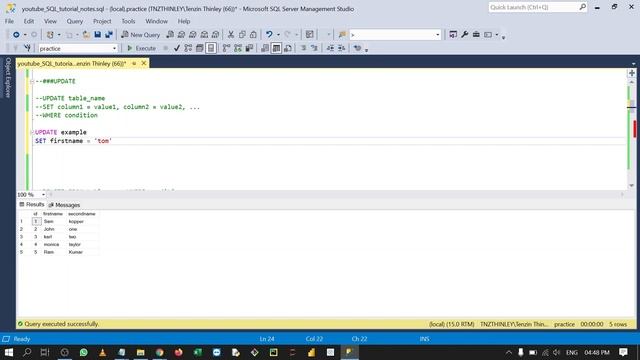Pin the youtube_SQL_tutorial query tab
The image size is (640, 360).
134,64
